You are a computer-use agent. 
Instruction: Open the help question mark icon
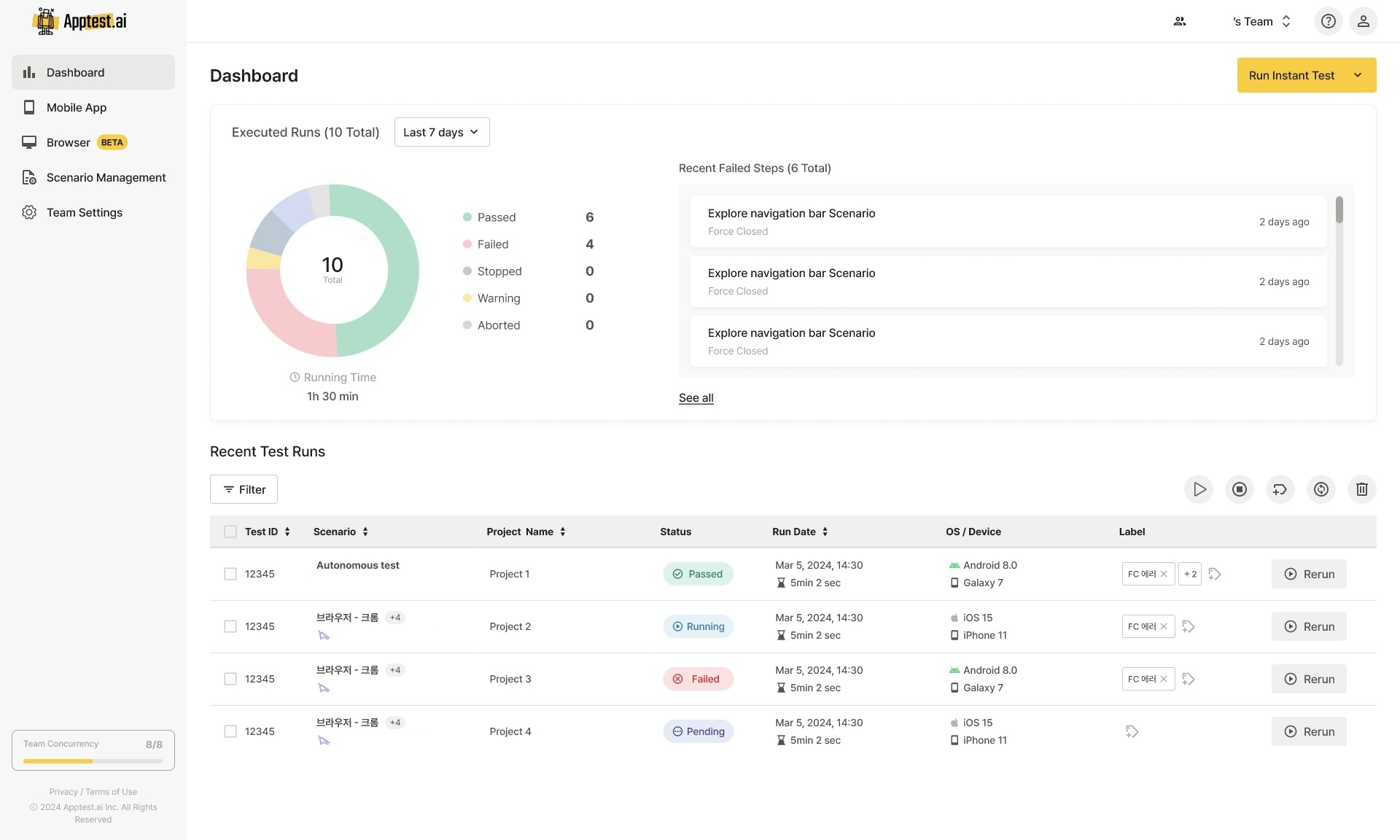click(x=1328, y=21)
